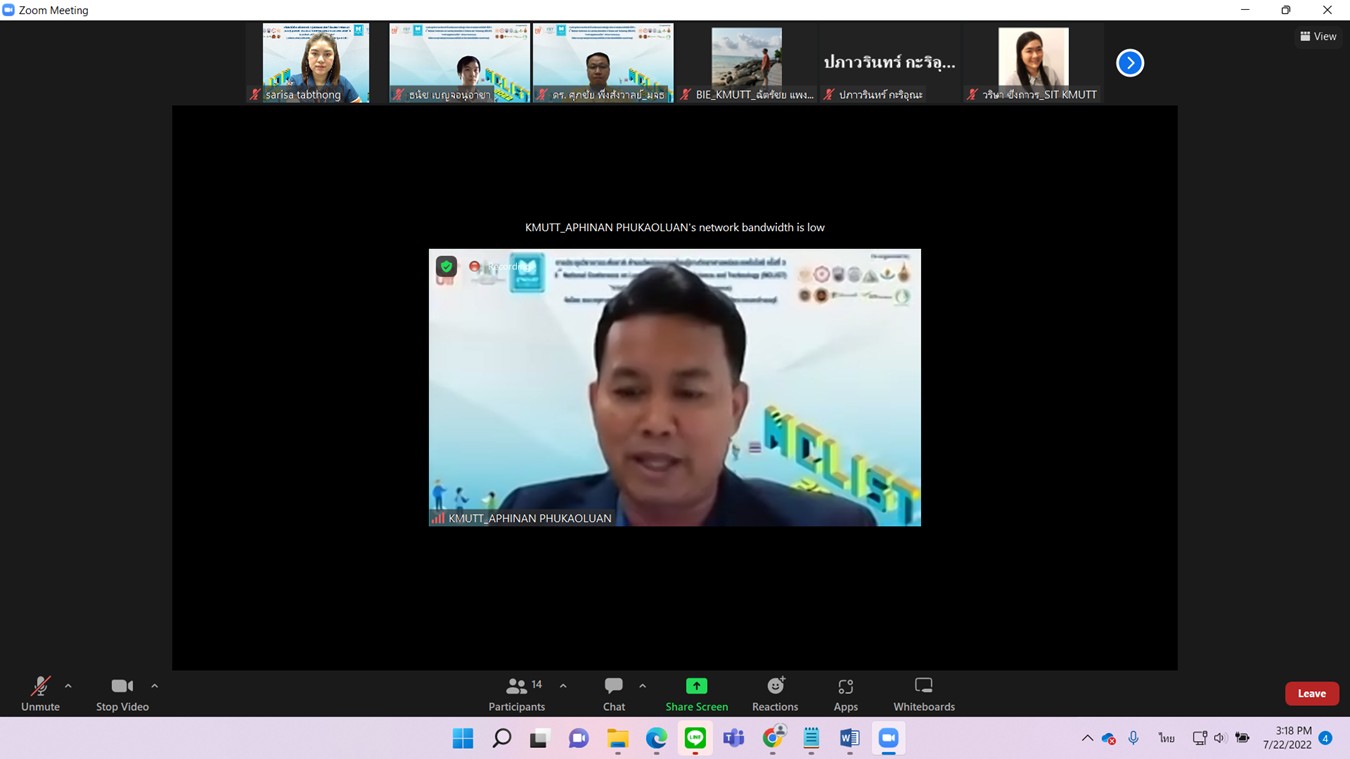Unmute the microphone

tap(40, 693)
